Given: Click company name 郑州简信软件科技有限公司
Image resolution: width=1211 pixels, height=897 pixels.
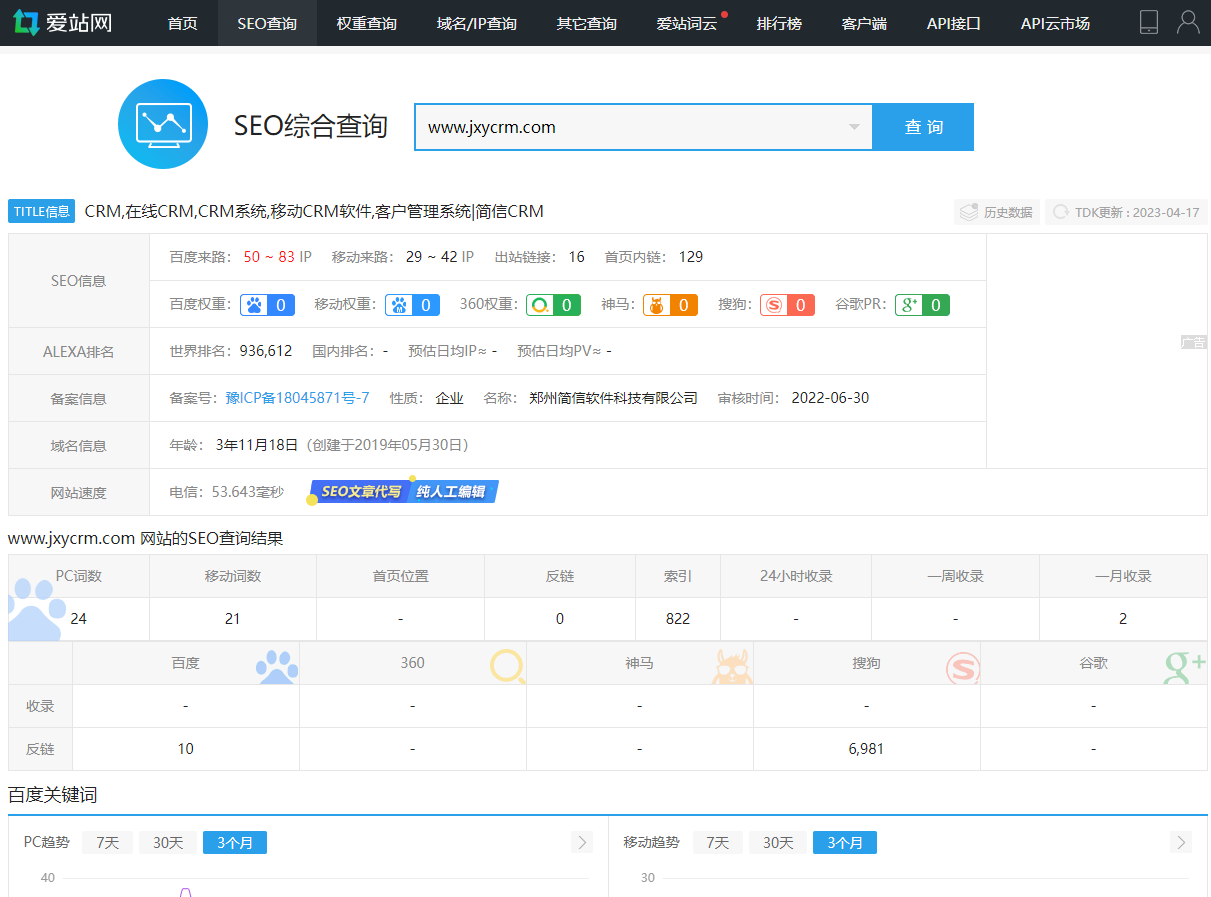Looking at the screenshot, I should [613, 398].
